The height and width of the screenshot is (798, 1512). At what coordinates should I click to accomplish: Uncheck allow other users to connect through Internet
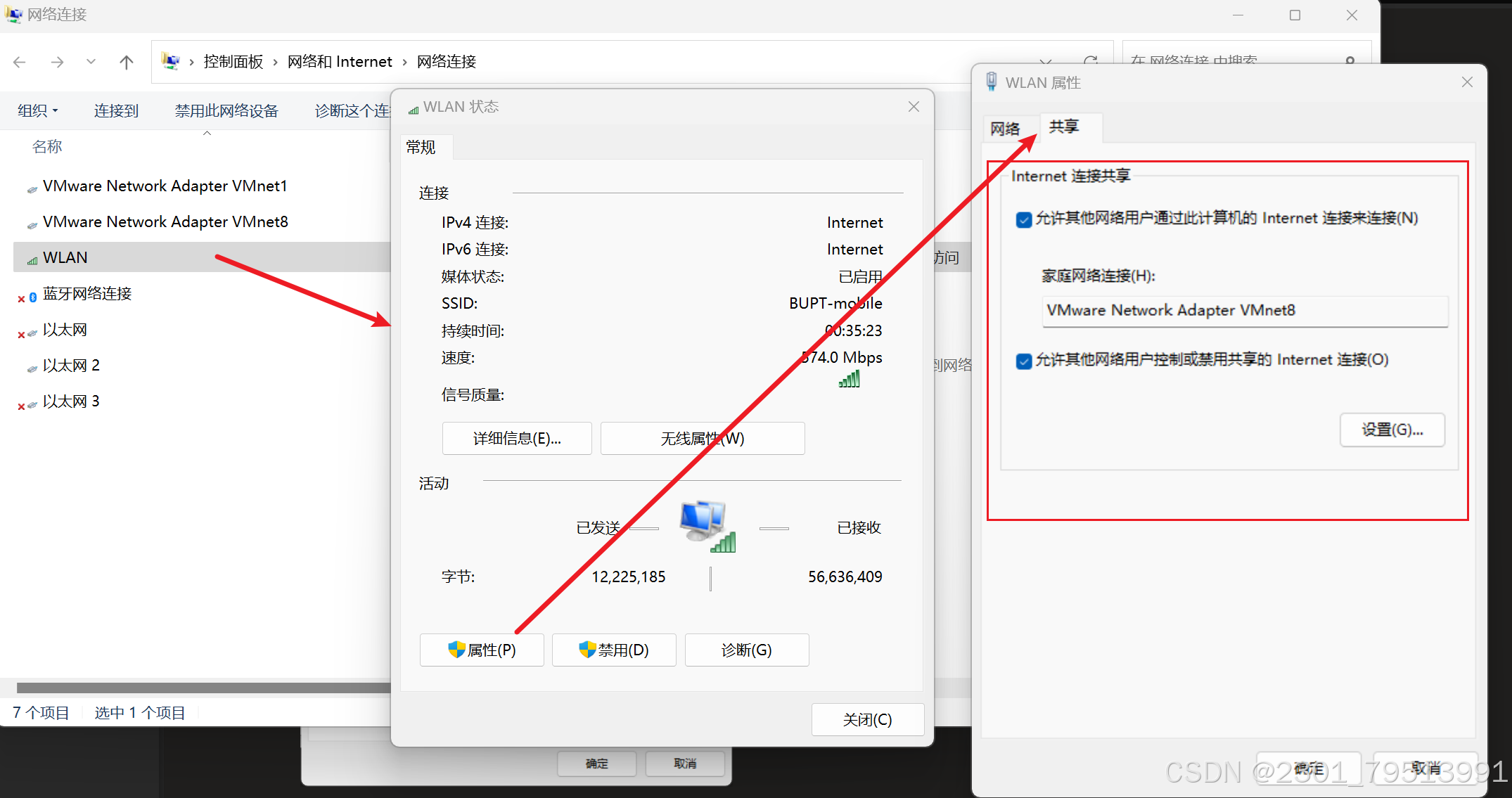[1025, 219]
